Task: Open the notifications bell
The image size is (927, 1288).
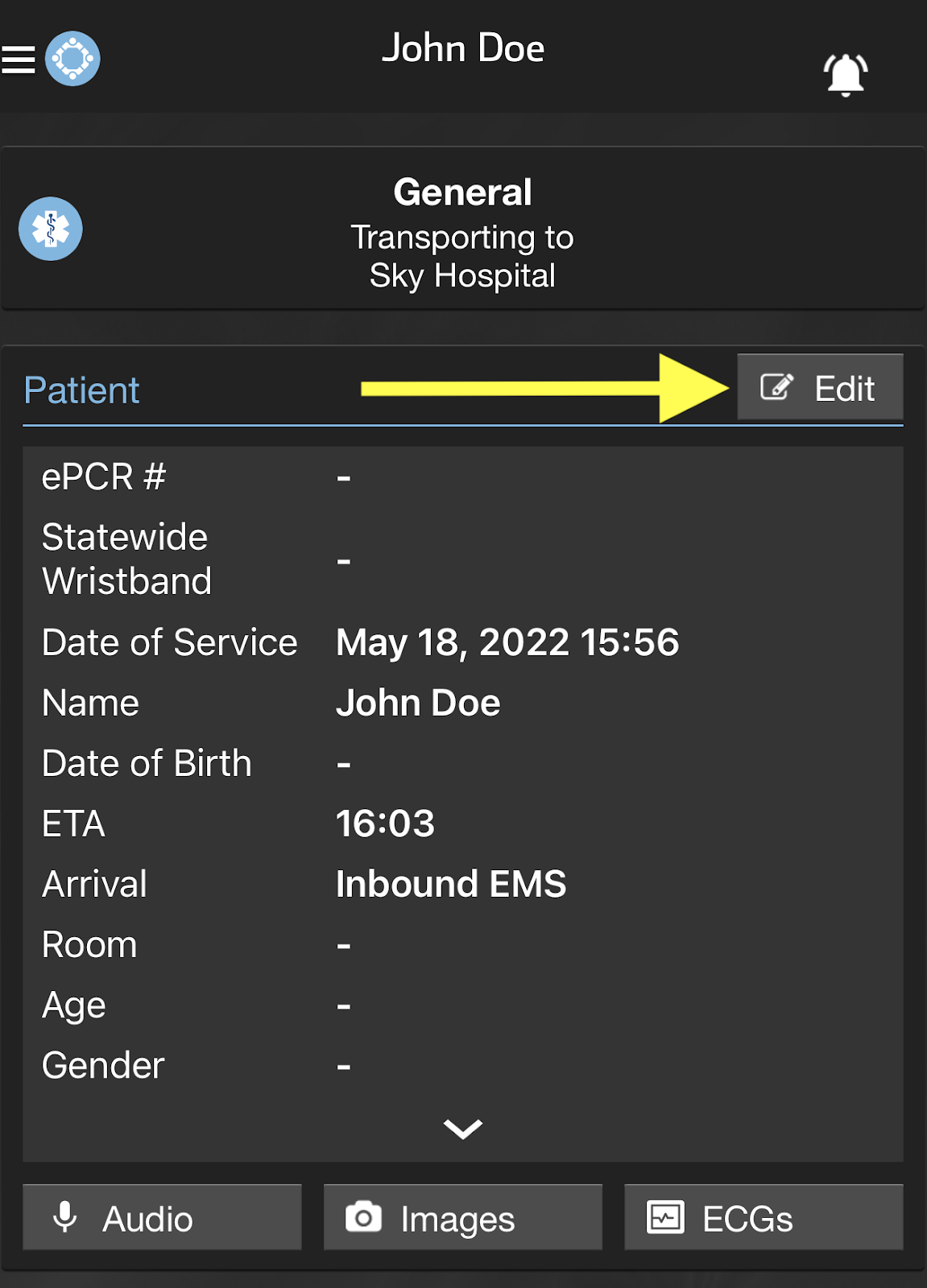Action: pyautogui.click(x=845, y=75)
